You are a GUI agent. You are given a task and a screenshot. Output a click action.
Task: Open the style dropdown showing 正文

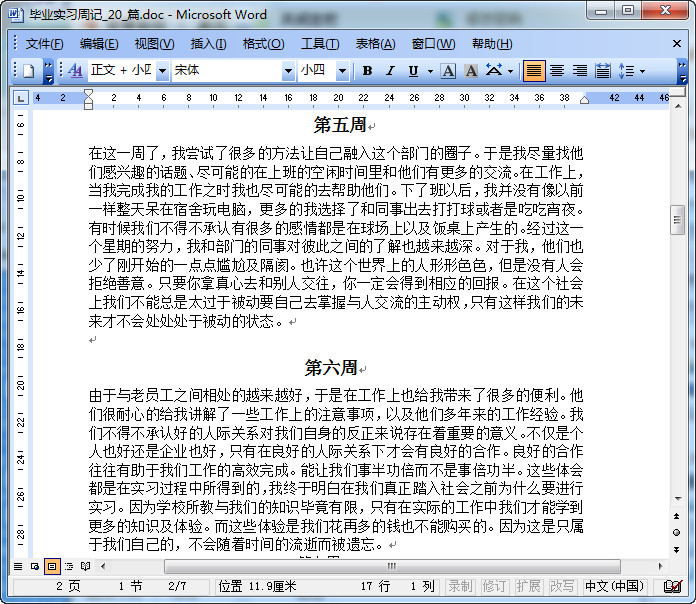pyautogui.click(x=162, y=71)
